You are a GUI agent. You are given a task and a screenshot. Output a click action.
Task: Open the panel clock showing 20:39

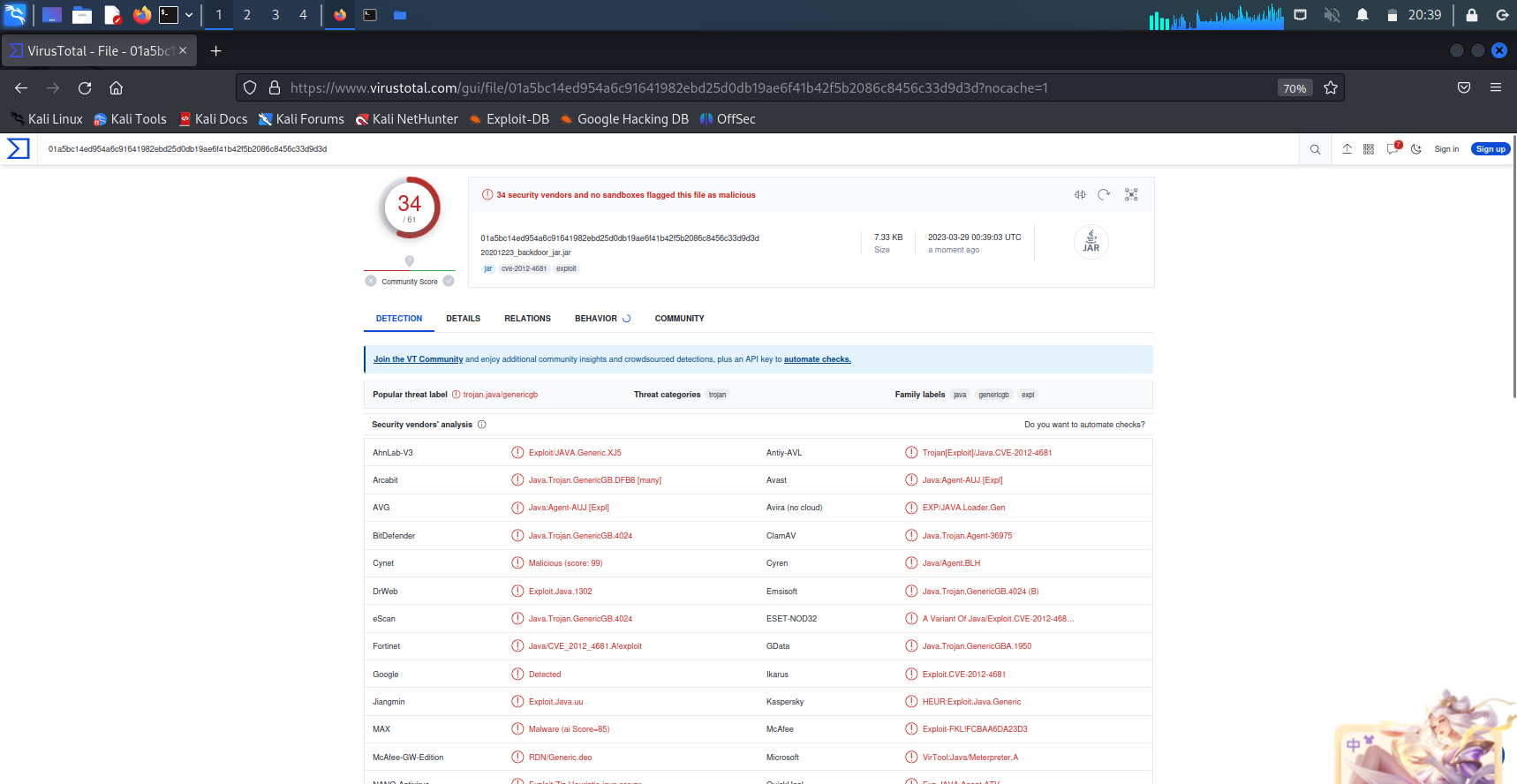1424,15
